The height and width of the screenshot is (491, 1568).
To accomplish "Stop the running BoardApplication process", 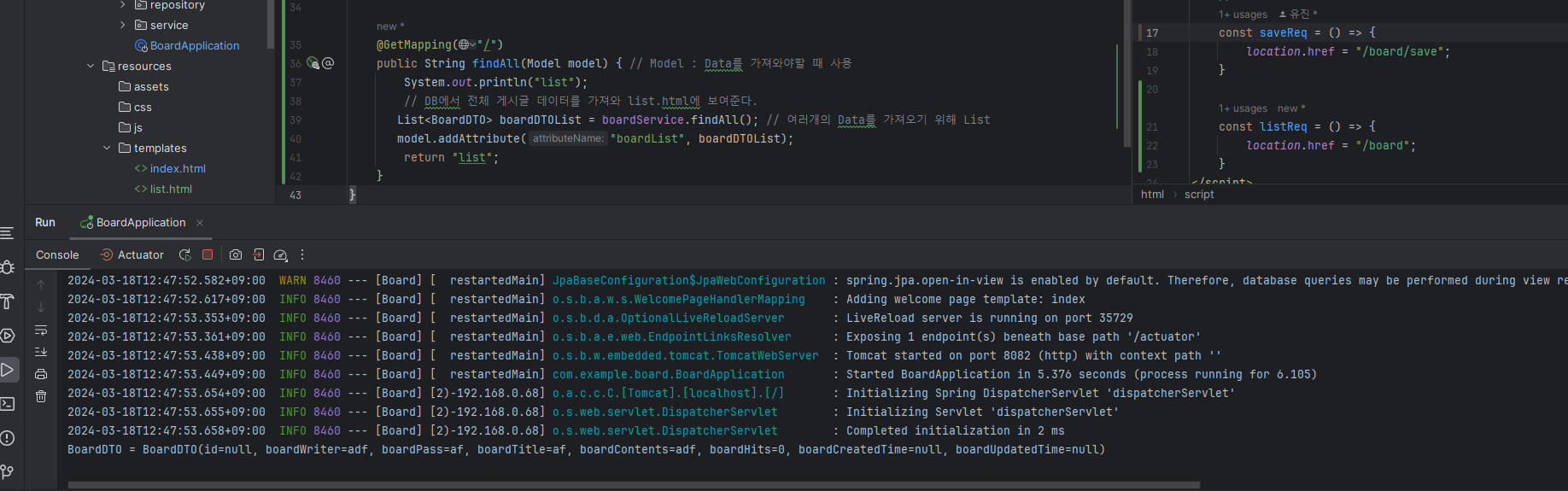I will [208, 254].
